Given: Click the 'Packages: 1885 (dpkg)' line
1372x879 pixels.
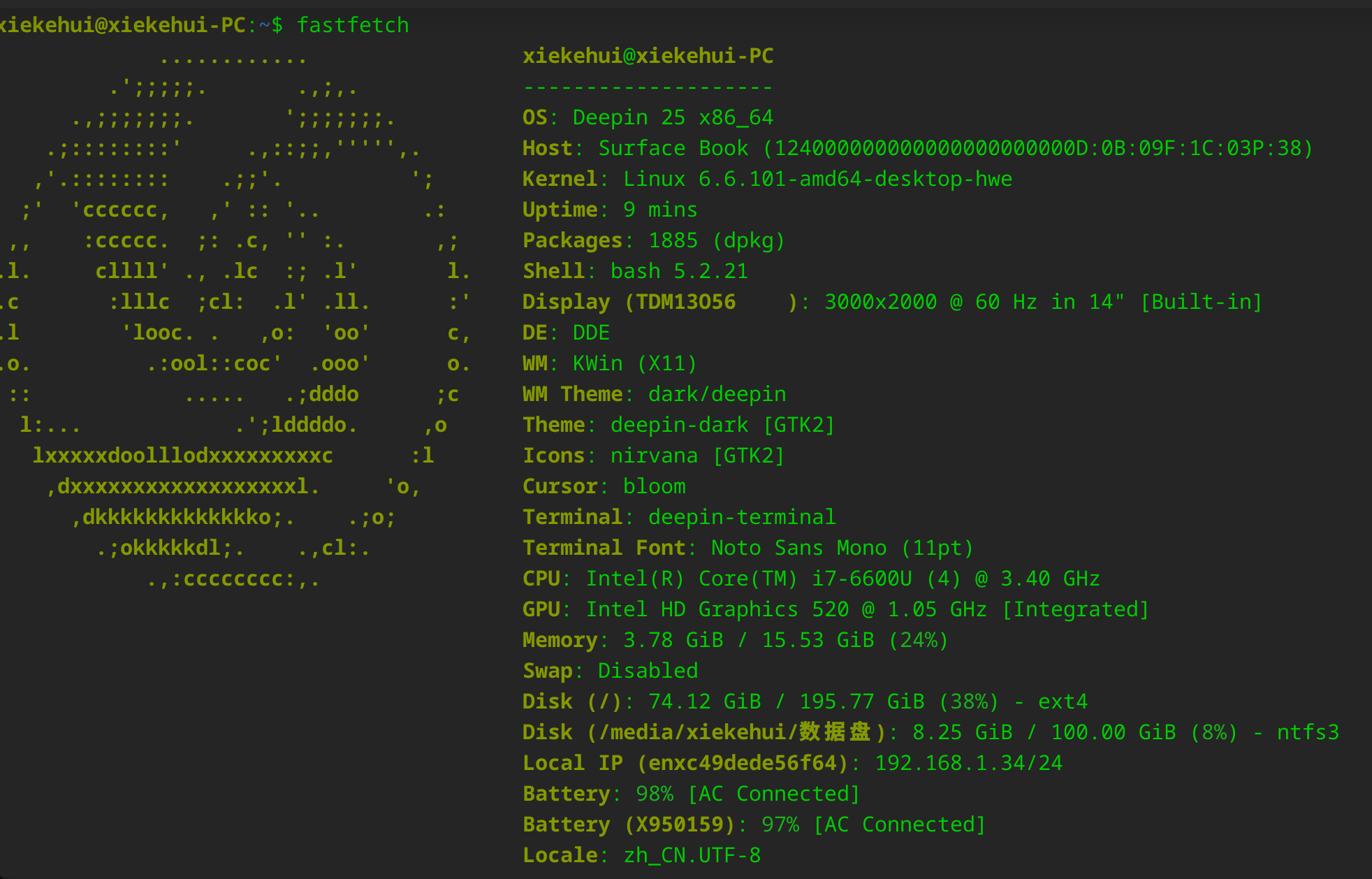Looking at the screenshot, I should [x=655, y=240].
